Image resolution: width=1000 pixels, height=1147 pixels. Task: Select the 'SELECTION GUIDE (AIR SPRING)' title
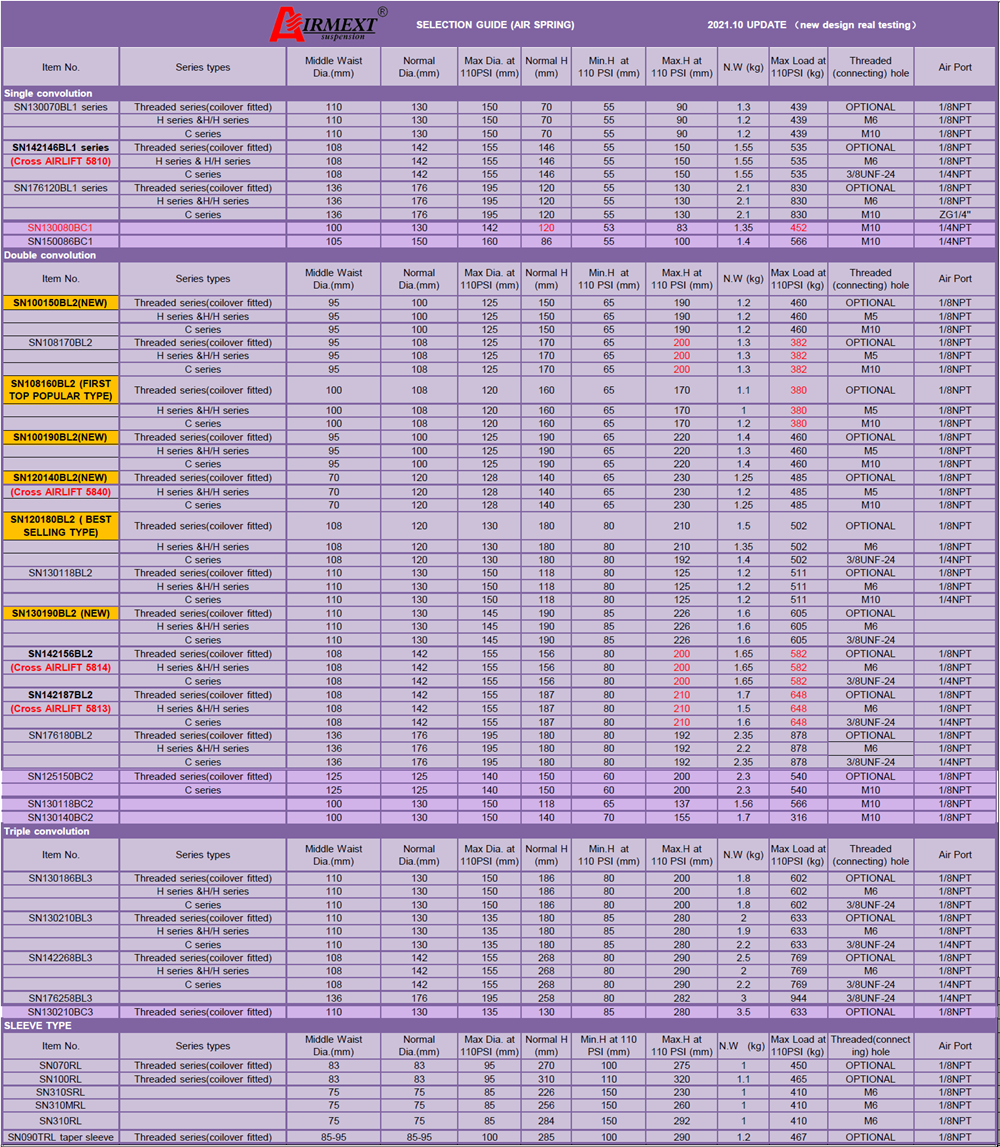(x=495, y=25)
